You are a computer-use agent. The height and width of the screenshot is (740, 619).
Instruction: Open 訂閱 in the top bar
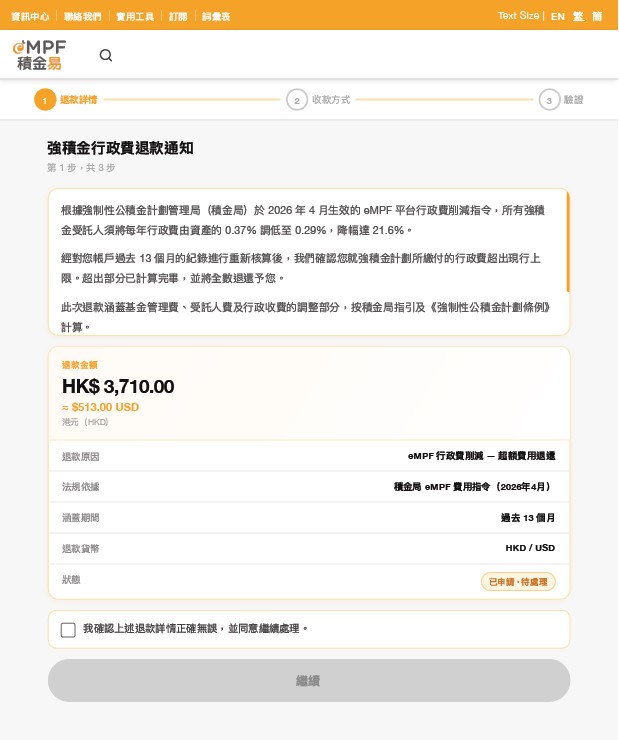coord(178,17)
